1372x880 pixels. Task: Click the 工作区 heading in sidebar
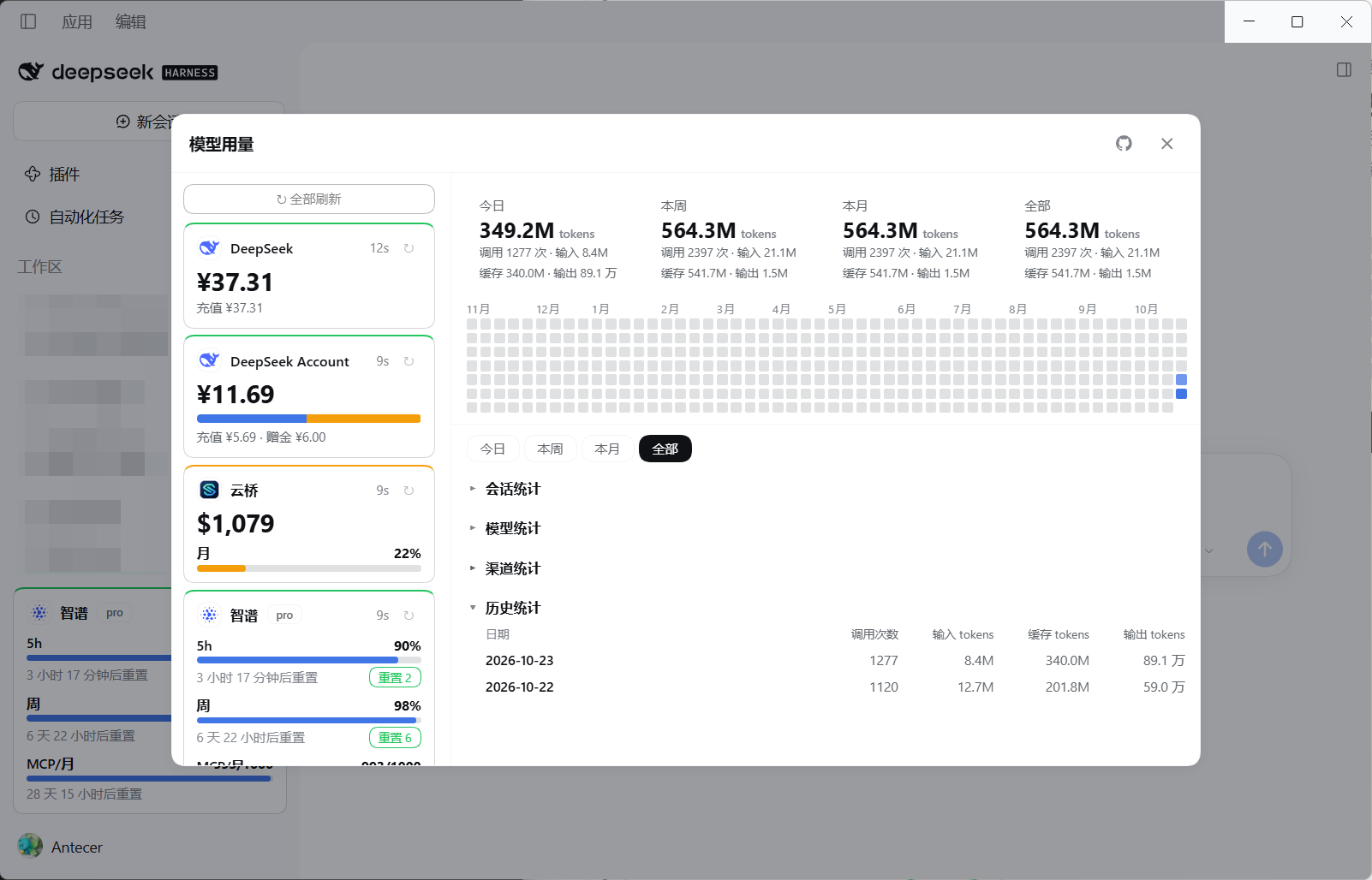[x=39, y=267]
